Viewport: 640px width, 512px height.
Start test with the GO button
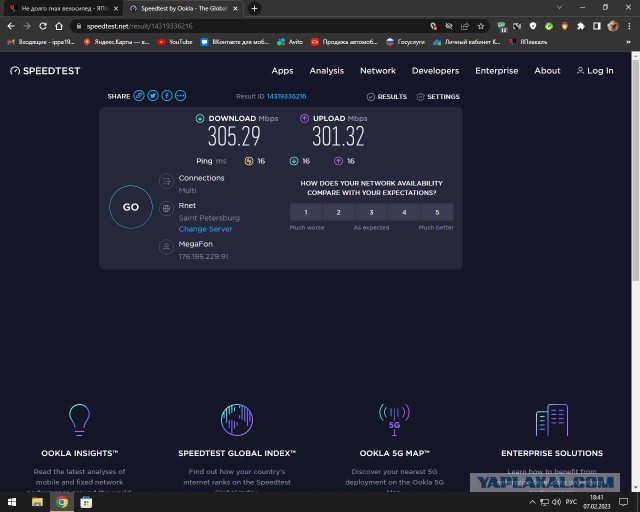(131, 207)
